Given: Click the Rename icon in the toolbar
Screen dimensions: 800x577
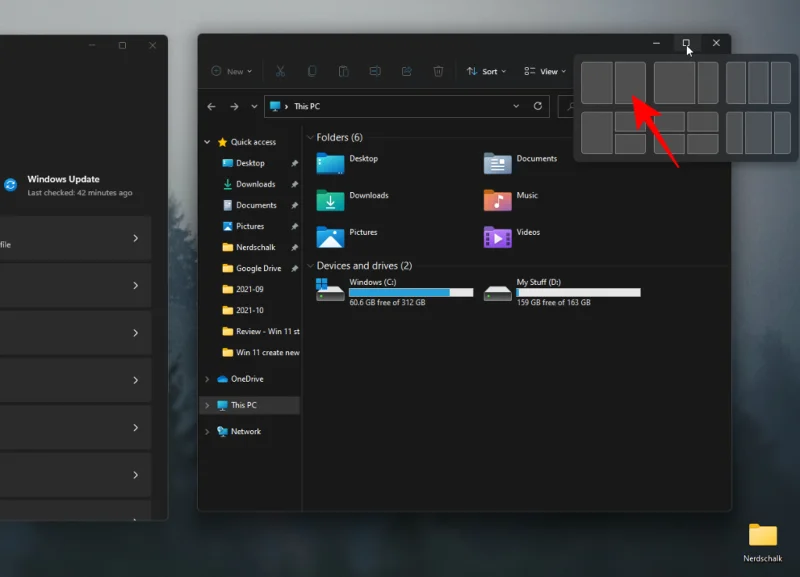Looking at the screenshot, I should tap(375, 71).
